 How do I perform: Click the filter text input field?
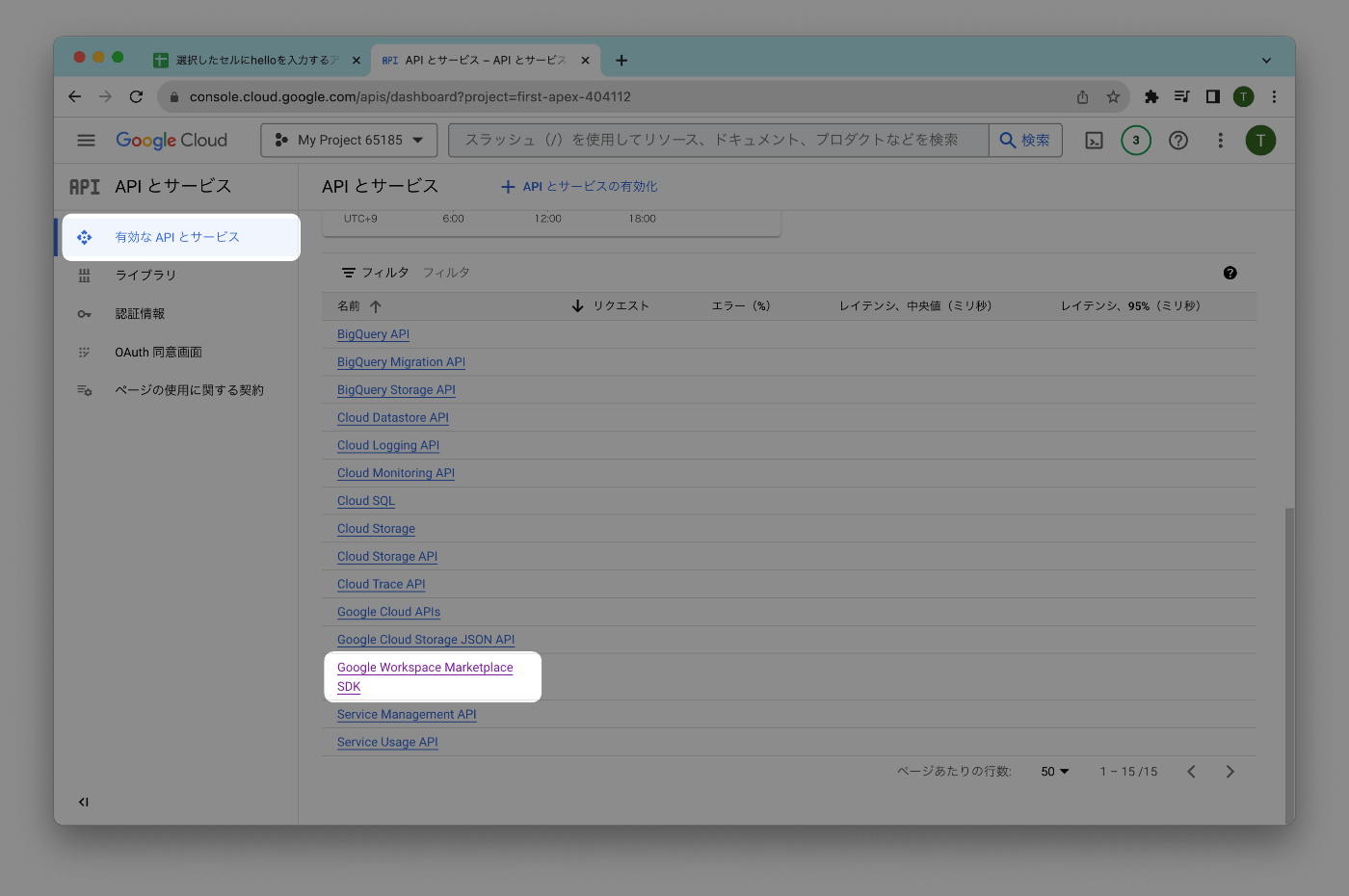pyautogui.click(x=809, y=273)
